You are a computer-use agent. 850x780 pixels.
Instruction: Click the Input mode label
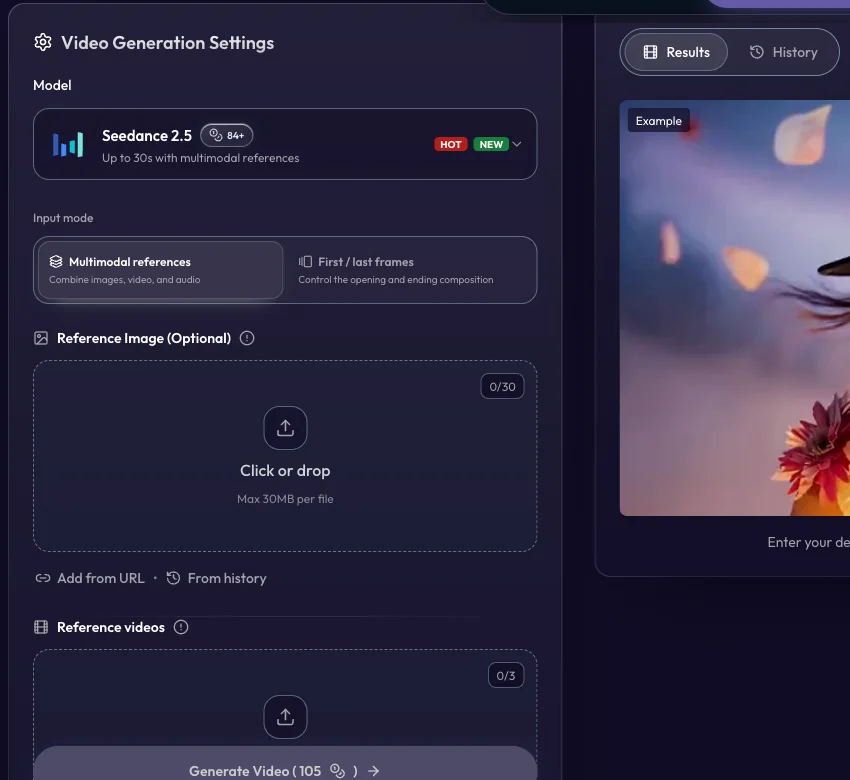(x=63, y=218)
